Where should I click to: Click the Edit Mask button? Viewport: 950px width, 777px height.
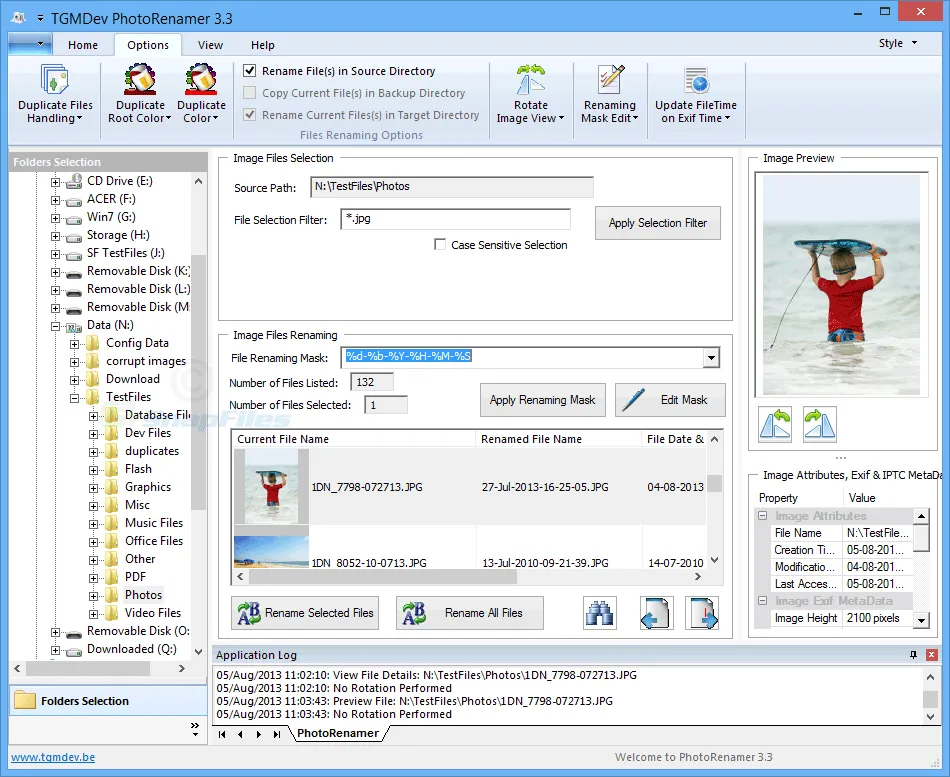coord(670,400)
